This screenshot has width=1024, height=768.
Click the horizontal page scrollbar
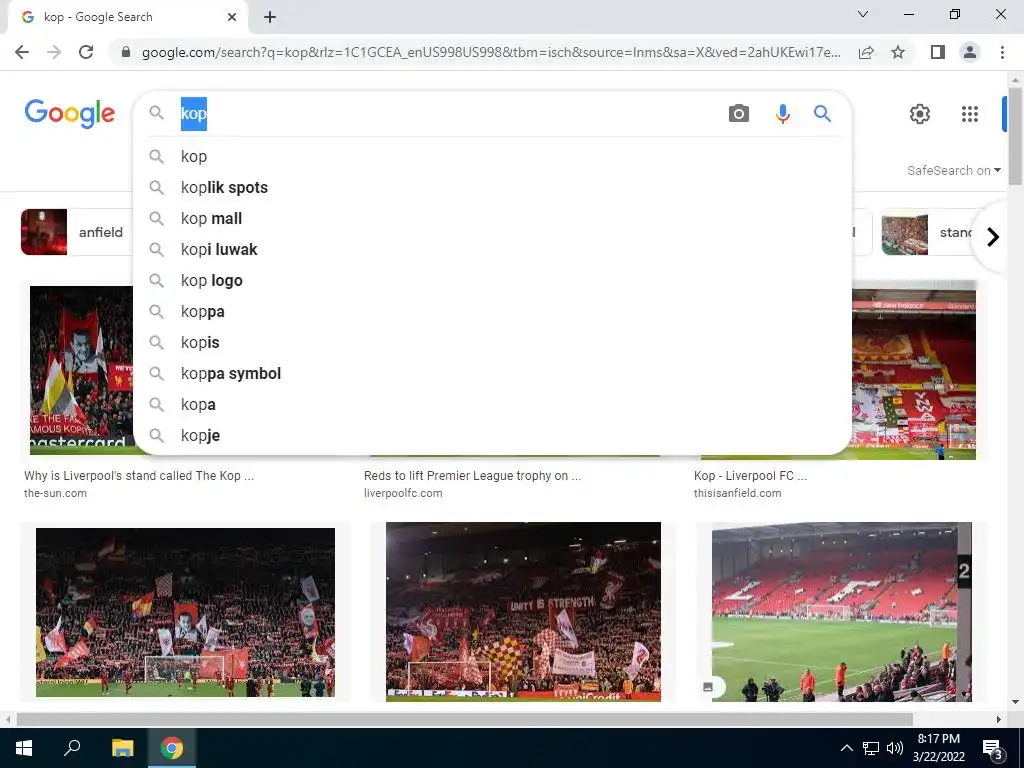464,719
